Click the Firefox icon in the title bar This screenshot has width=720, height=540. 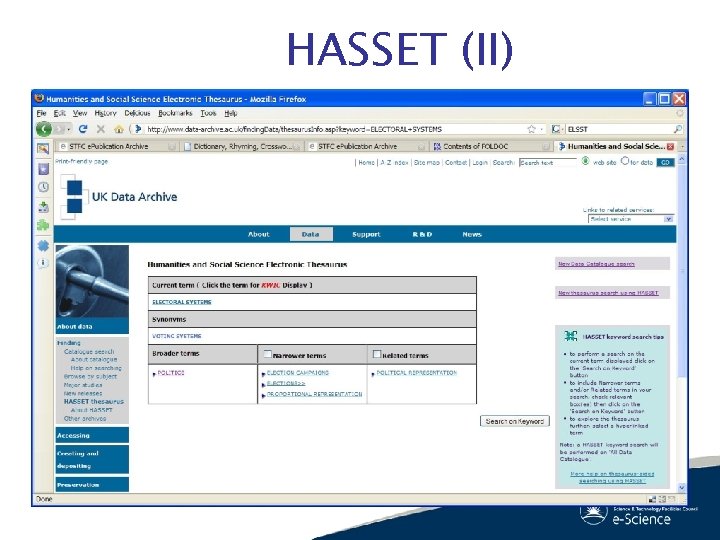point(39,98)
